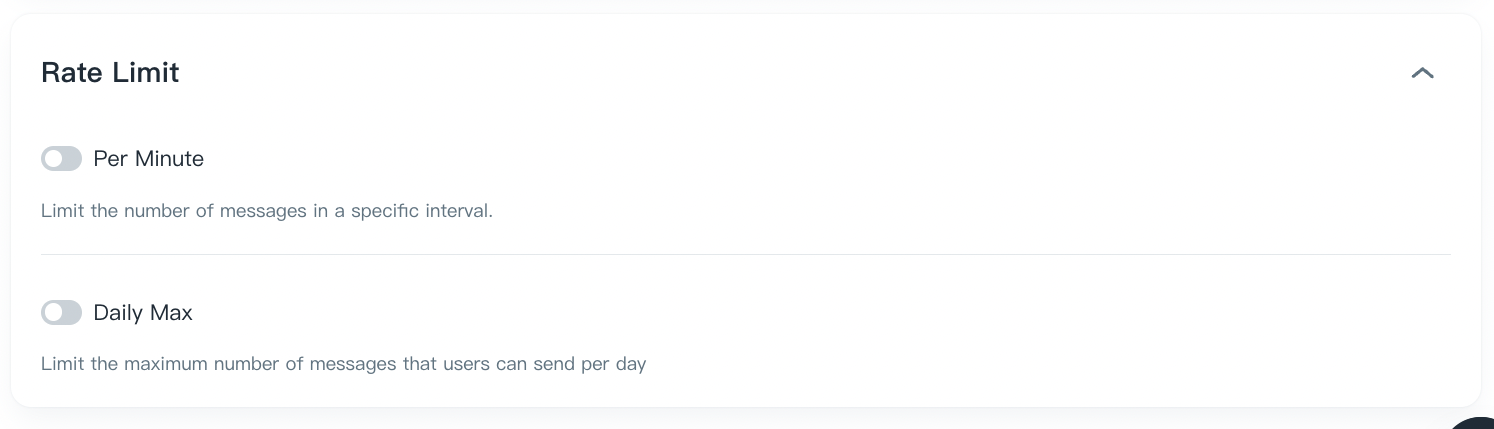Turn on the Daily Max toggle switch

pos(61,313)
